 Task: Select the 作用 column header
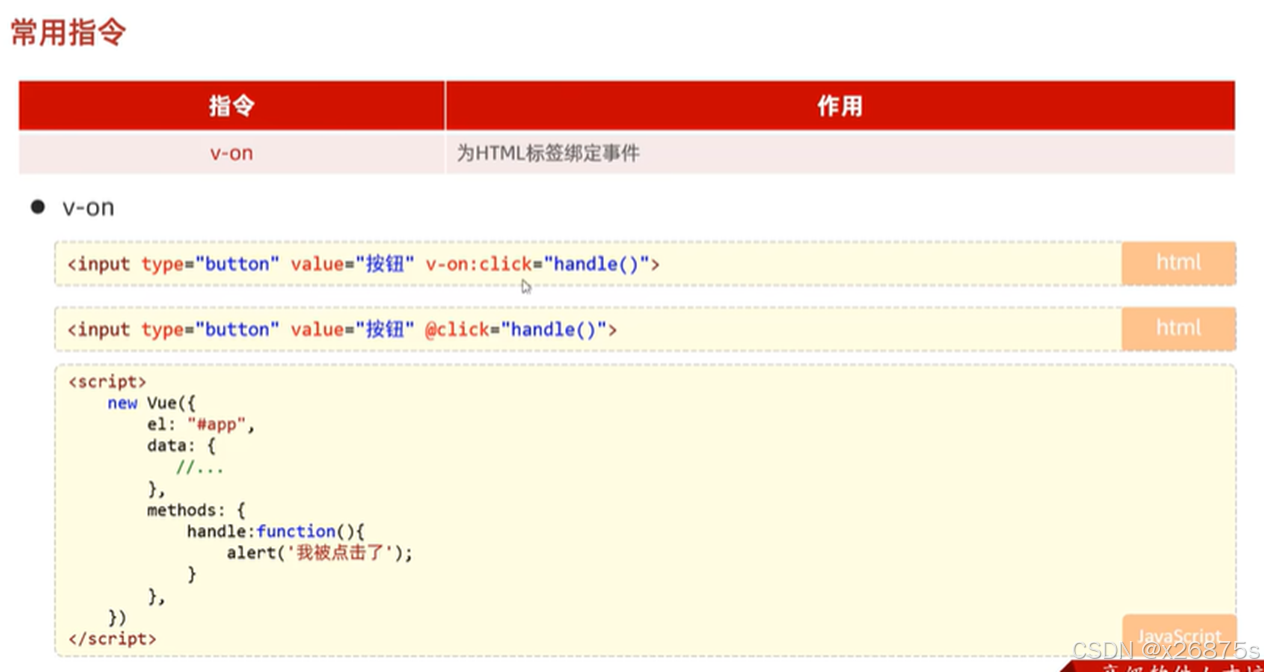840,106
